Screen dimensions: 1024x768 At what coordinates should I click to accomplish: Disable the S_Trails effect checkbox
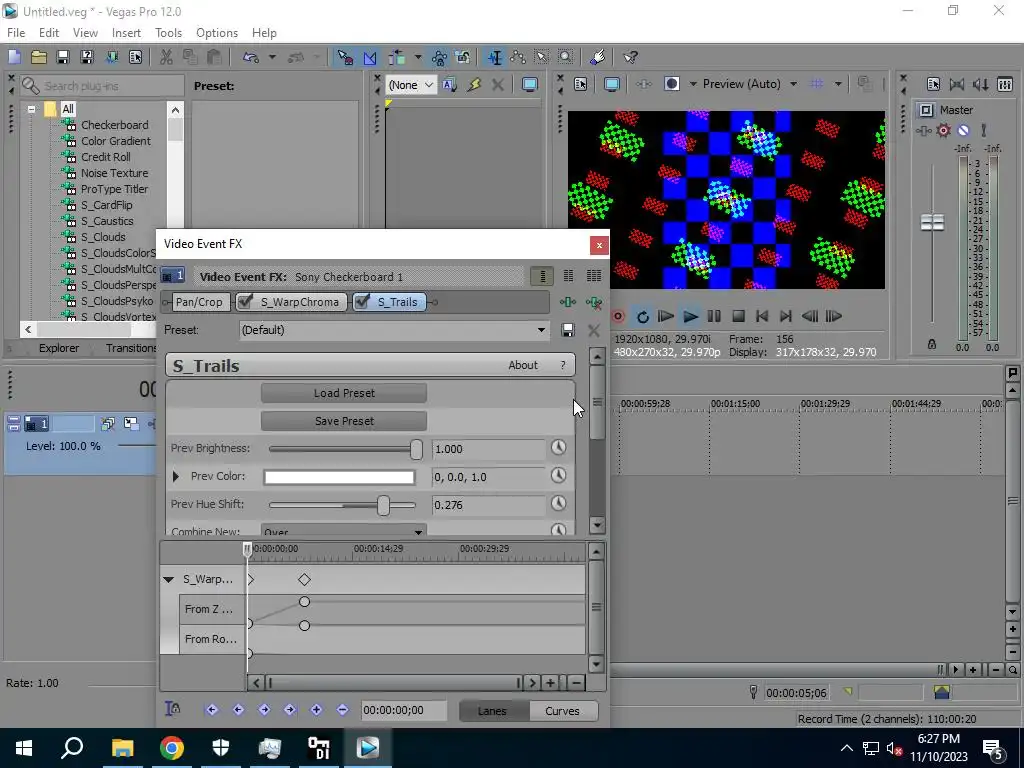coord(362,302)
